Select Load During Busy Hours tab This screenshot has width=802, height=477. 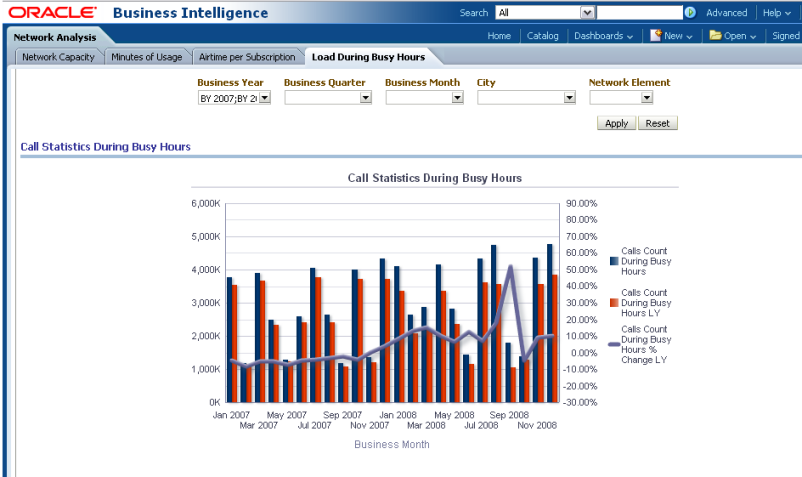point(368,57)
